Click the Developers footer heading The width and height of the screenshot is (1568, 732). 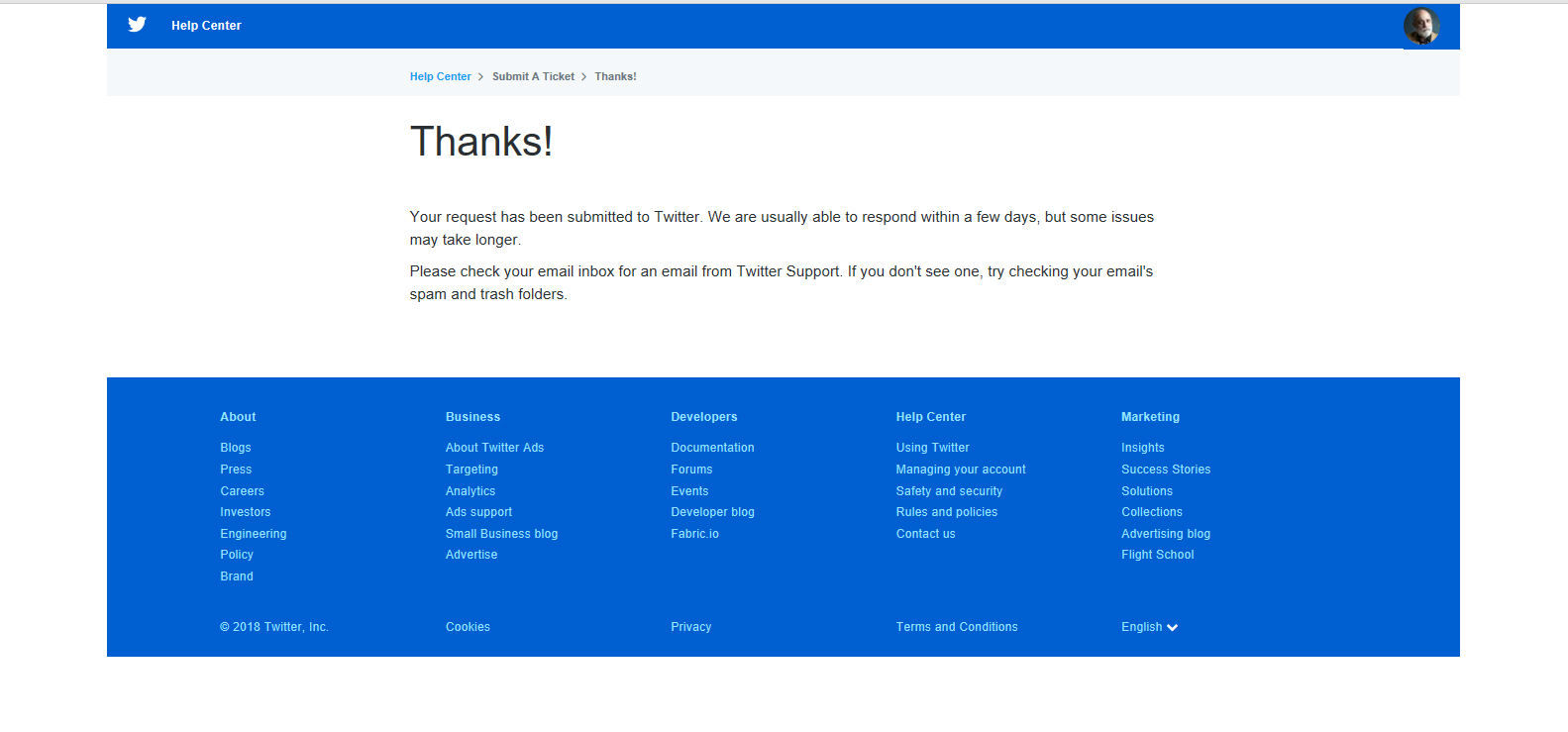tap(704, 417)
